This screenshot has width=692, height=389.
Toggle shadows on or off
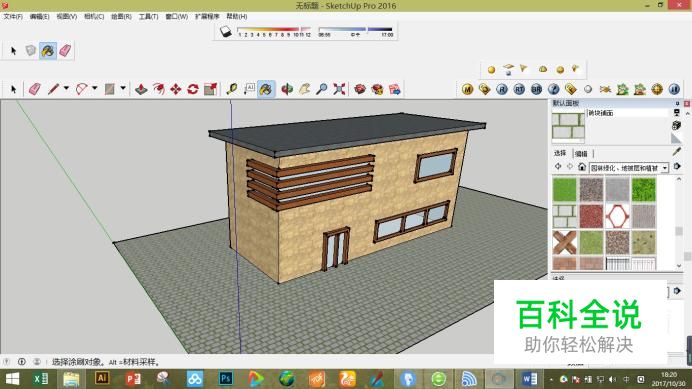[226, 32]
